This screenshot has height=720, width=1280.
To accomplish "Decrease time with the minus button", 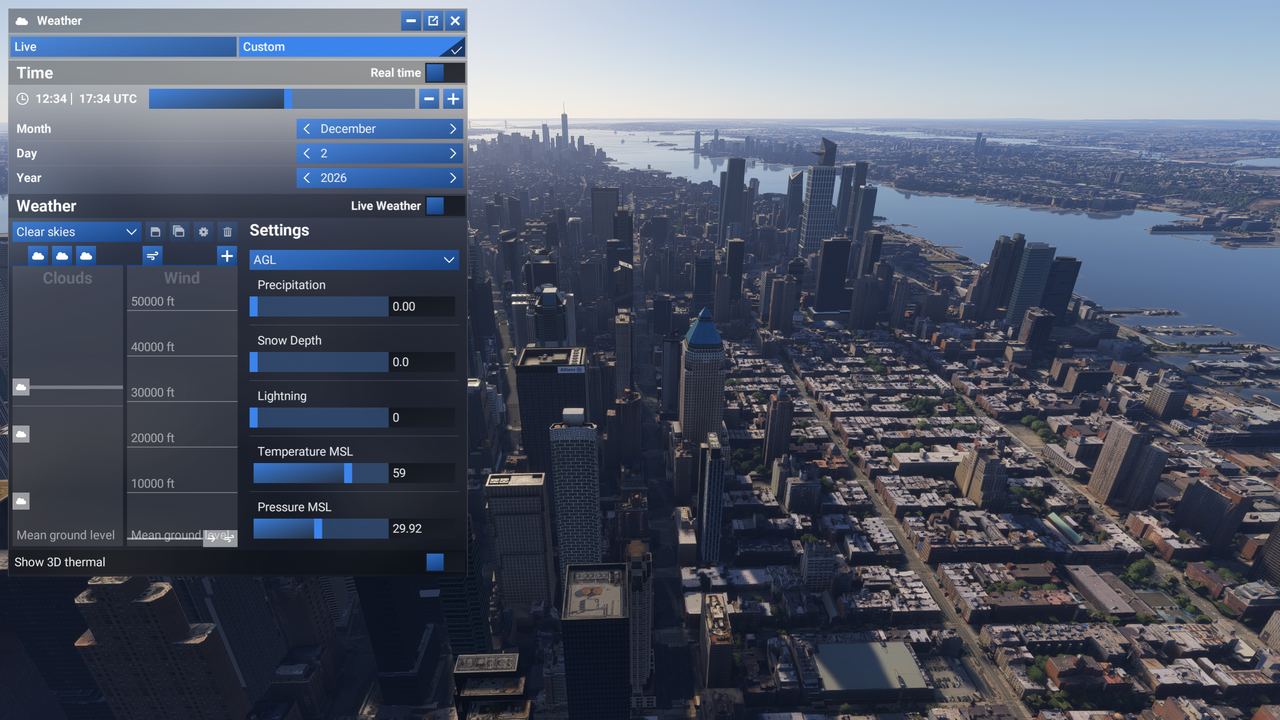I will pyautogui.click(x=429, y=99).
